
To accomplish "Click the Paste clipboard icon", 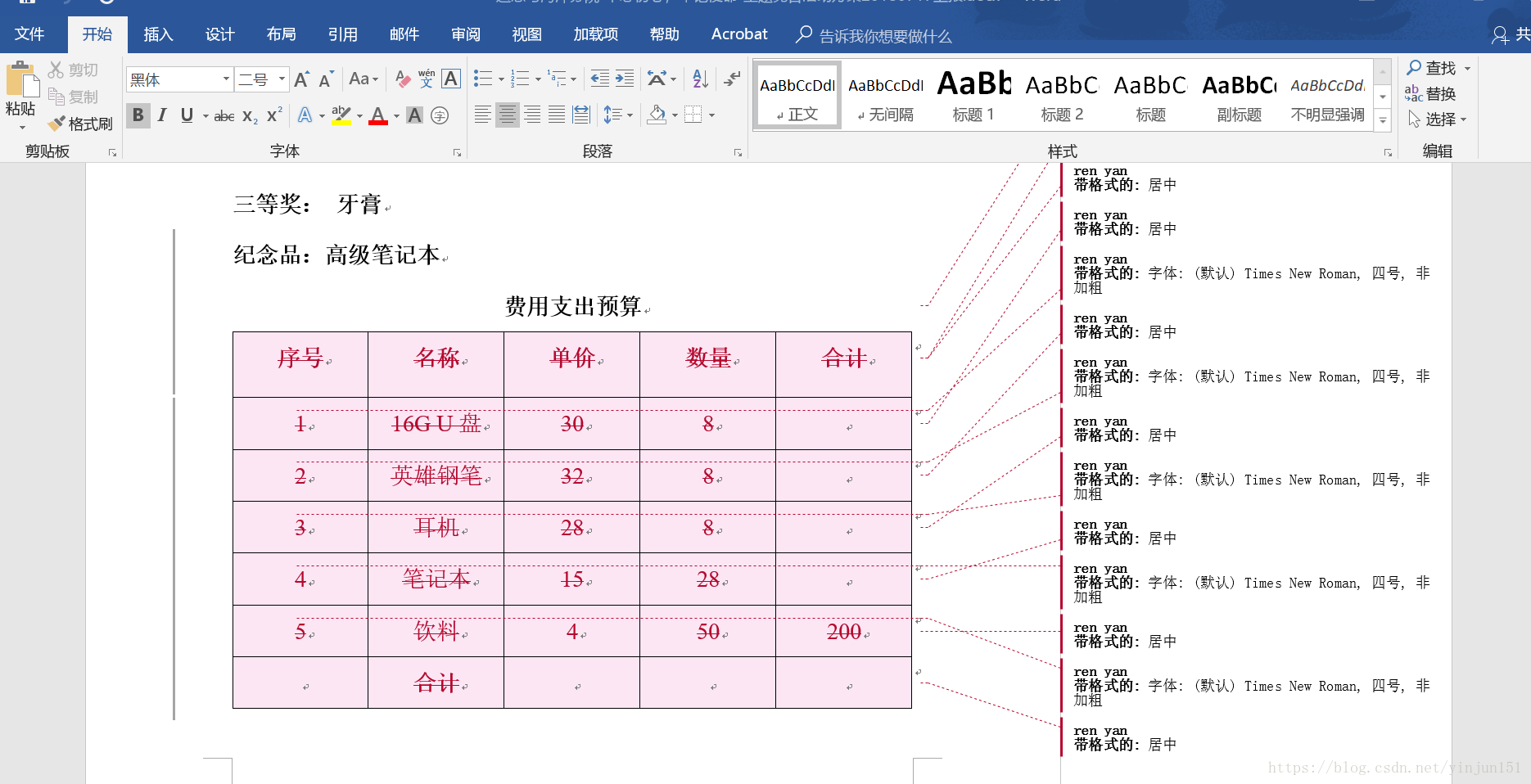I will [x=22, y=81].
